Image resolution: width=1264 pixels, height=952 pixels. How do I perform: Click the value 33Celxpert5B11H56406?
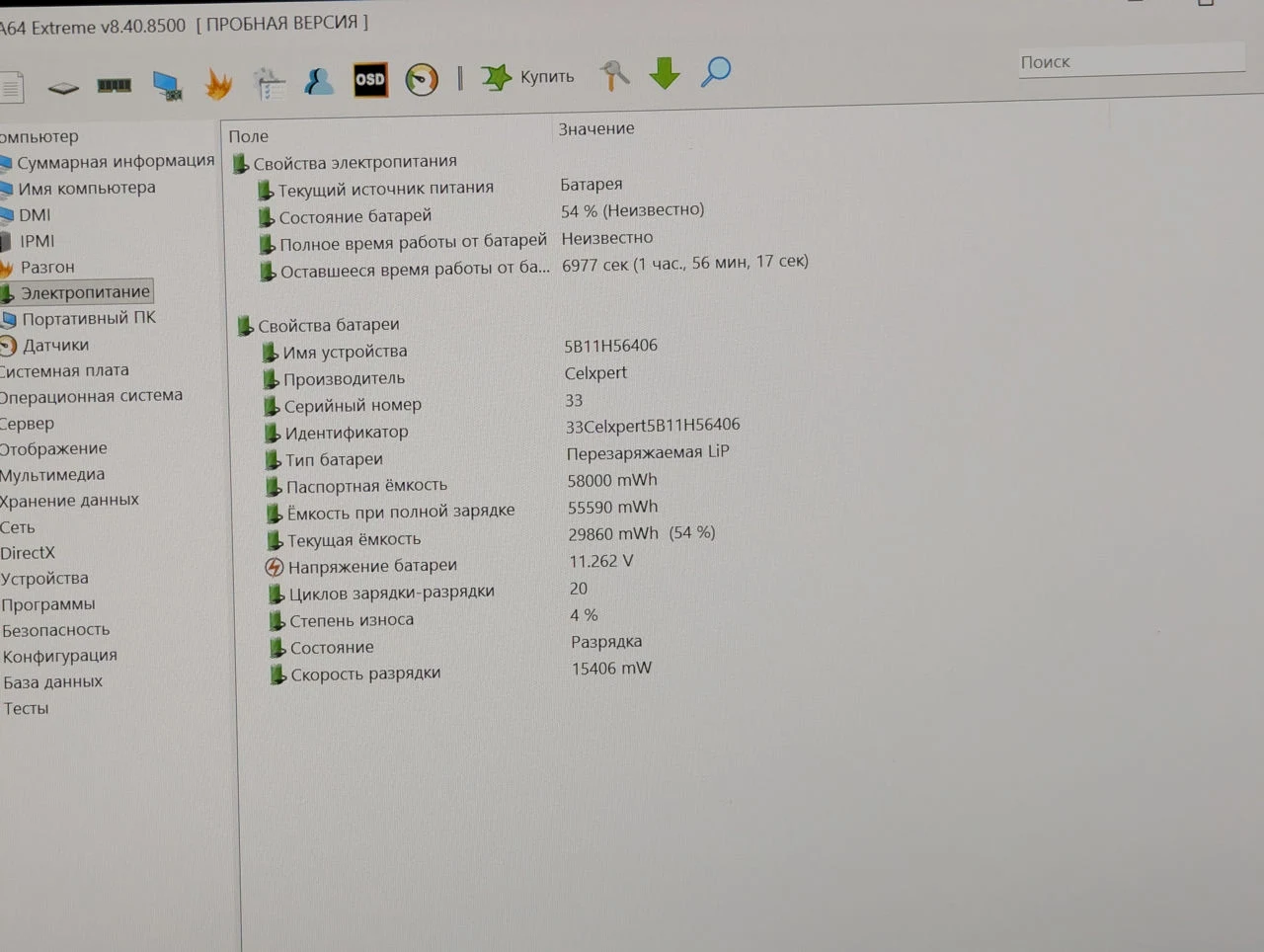(x=653, y=426)
